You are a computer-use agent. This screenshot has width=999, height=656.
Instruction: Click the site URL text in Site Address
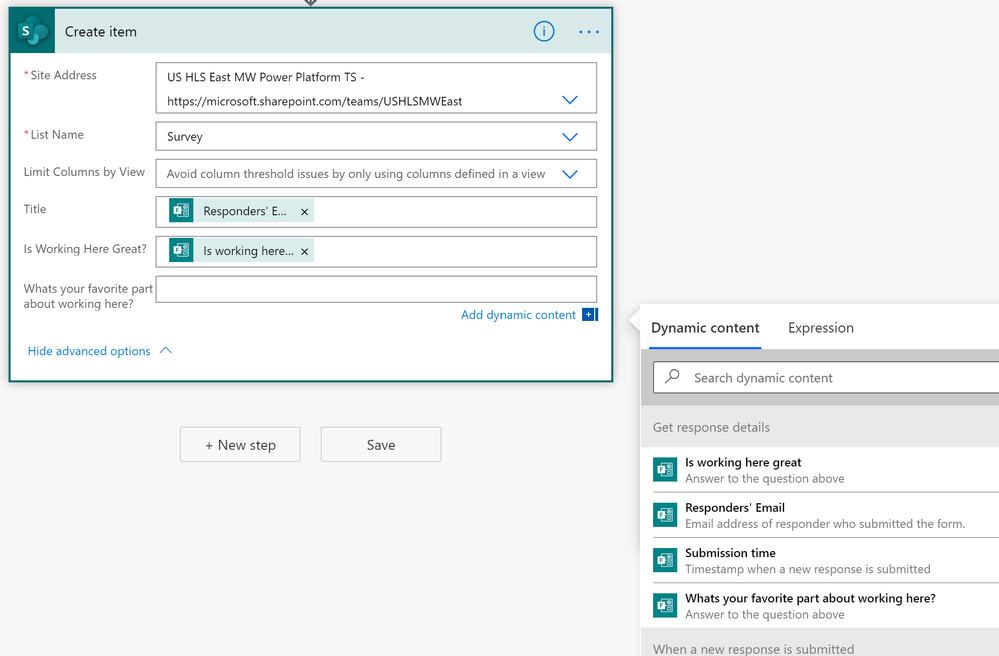[x=314, y=101]
